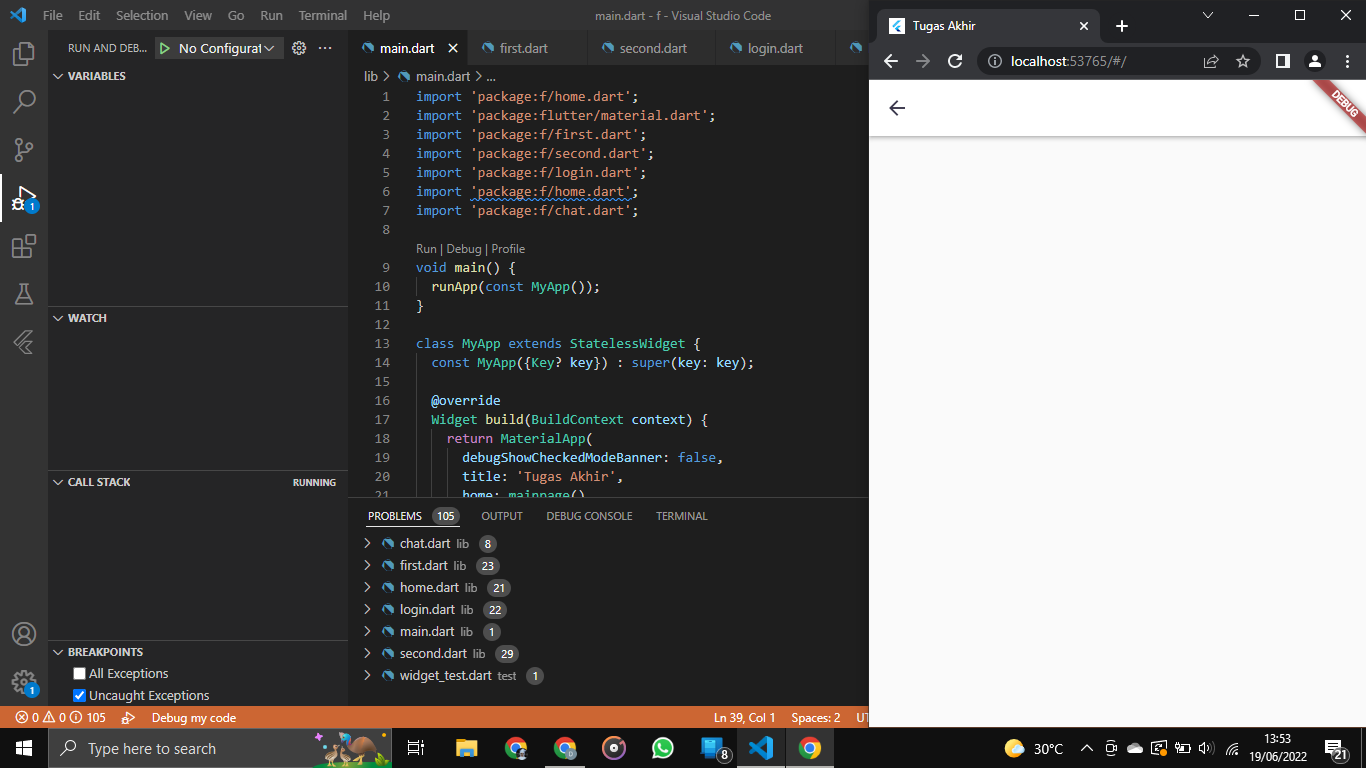Enable the All Exceptions breakpoint checkbox
This screenshot has height=768, width=1366.
click(x=80, y=674)
